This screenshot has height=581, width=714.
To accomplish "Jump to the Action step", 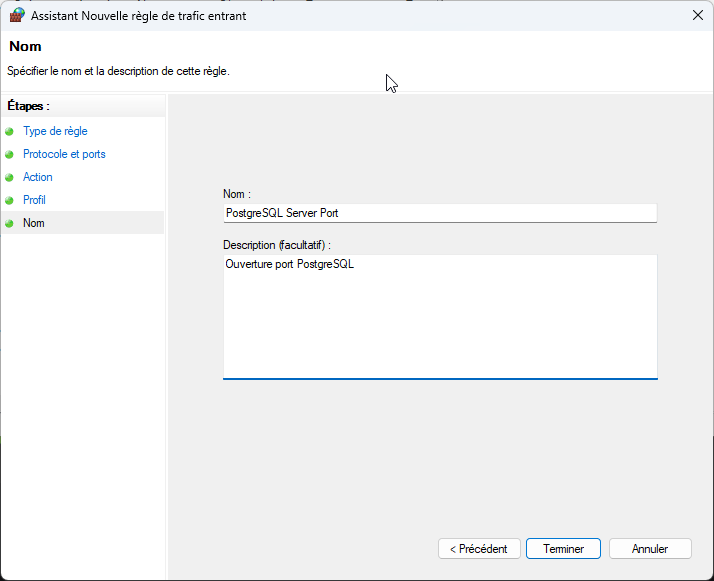I will pyautogui.click(x=38, y=177).
